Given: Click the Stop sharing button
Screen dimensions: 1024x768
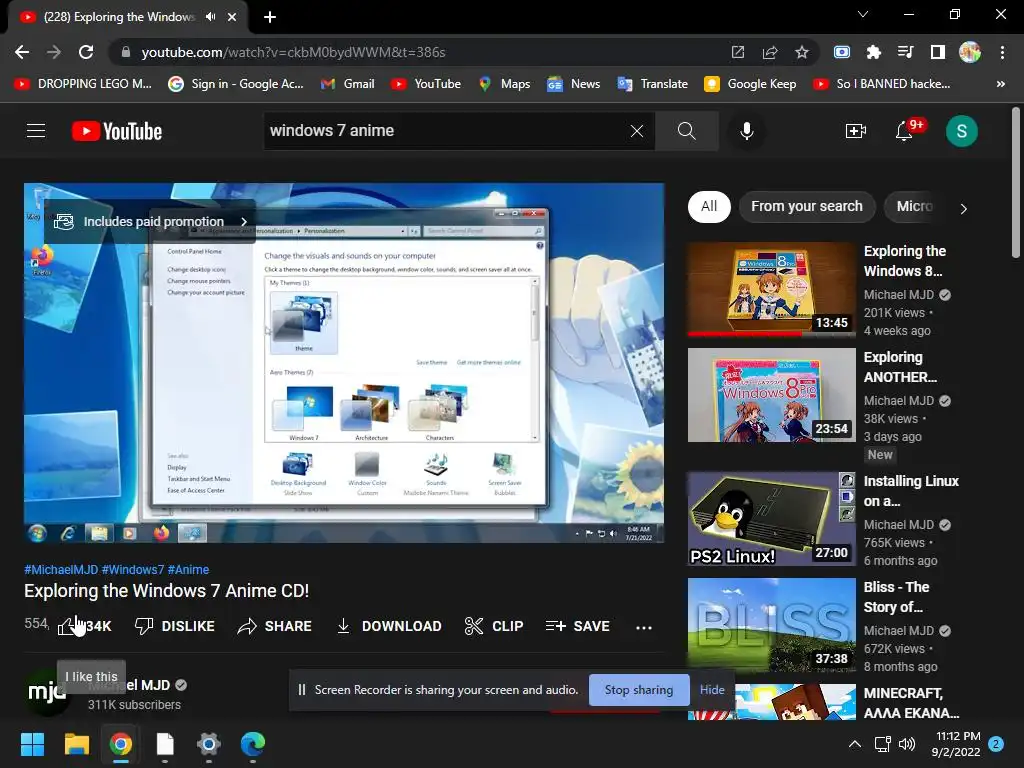Looking at the screenshot, I should [x=639, y=690].
